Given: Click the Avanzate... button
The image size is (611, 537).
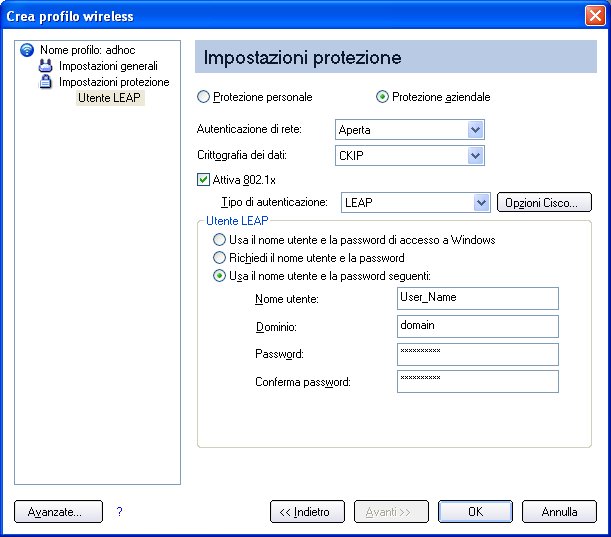Looking at the screenshot, I should (x=58, y=512).
